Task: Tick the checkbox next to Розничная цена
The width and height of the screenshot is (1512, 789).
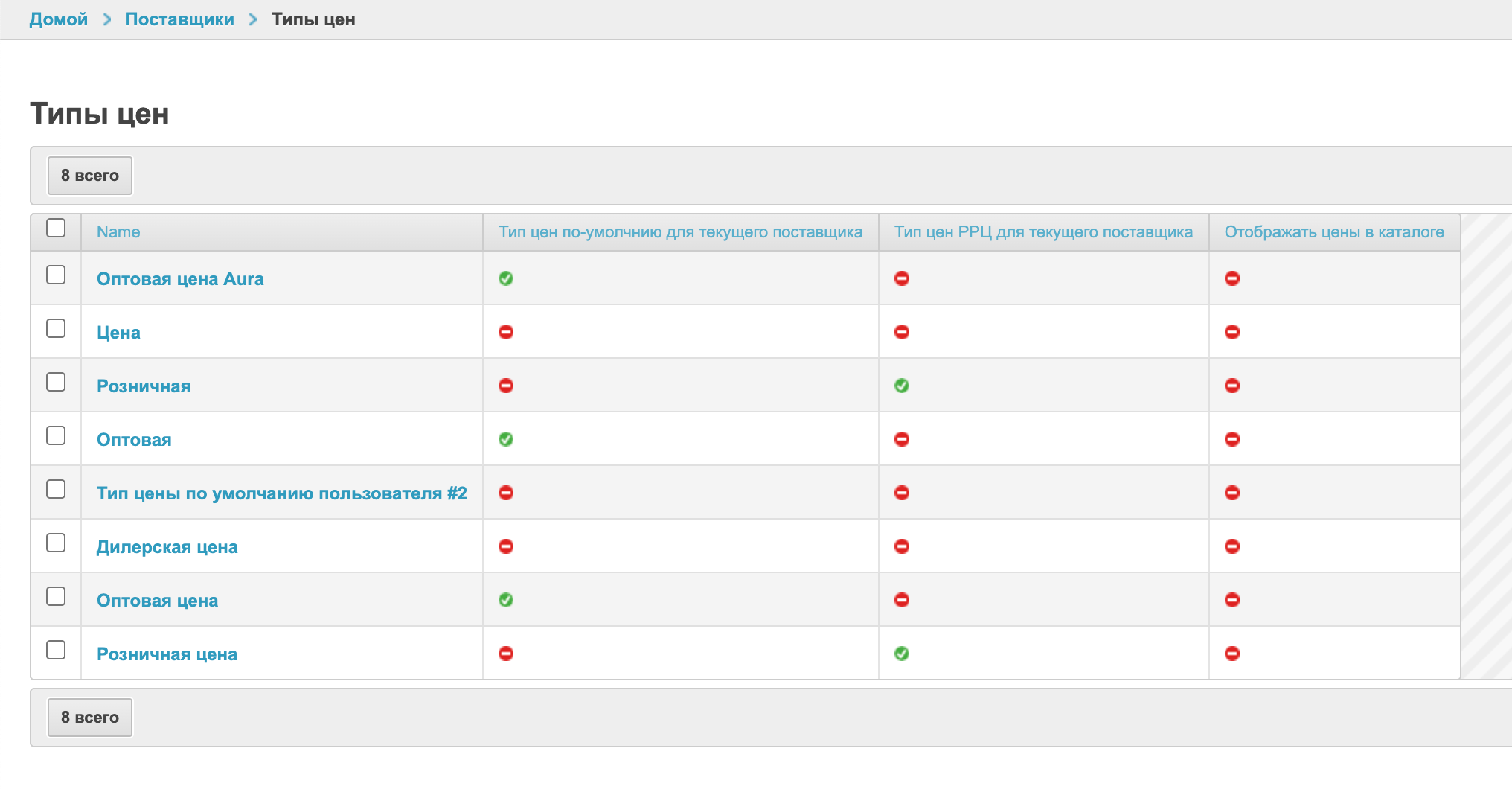Action: point(56,650)
